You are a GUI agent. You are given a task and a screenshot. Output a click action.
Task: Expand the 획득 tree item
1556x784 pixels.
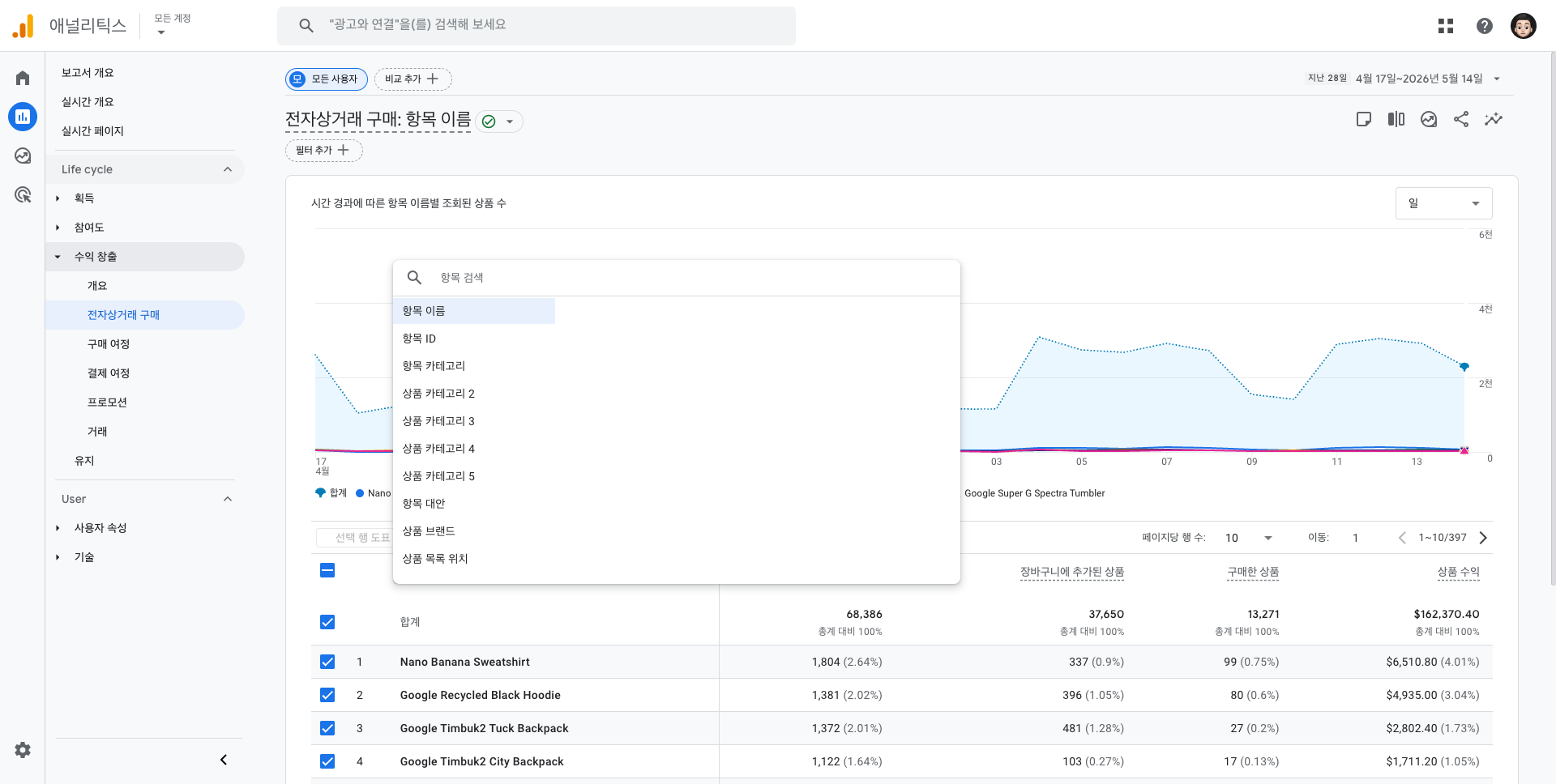point(58,198)
